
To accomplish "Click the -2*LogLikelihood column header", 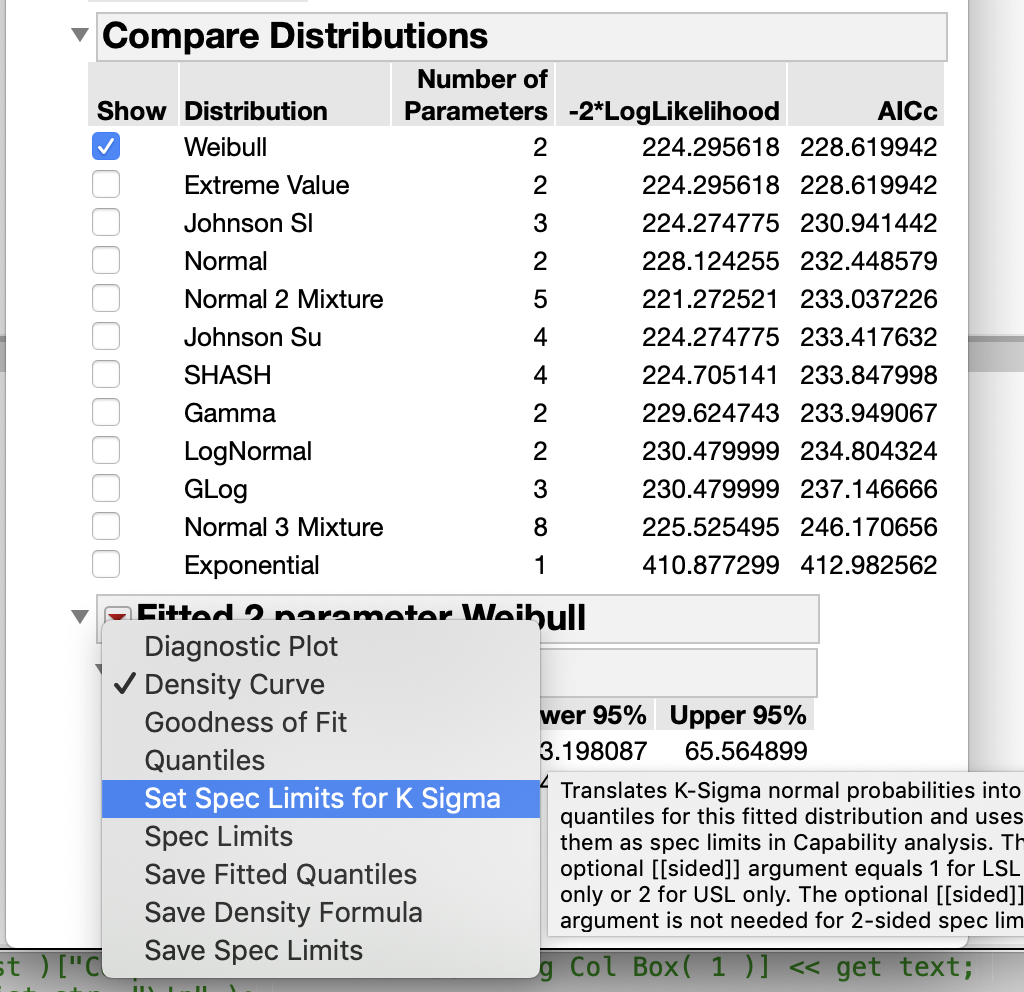I will [x=673, y=111].
